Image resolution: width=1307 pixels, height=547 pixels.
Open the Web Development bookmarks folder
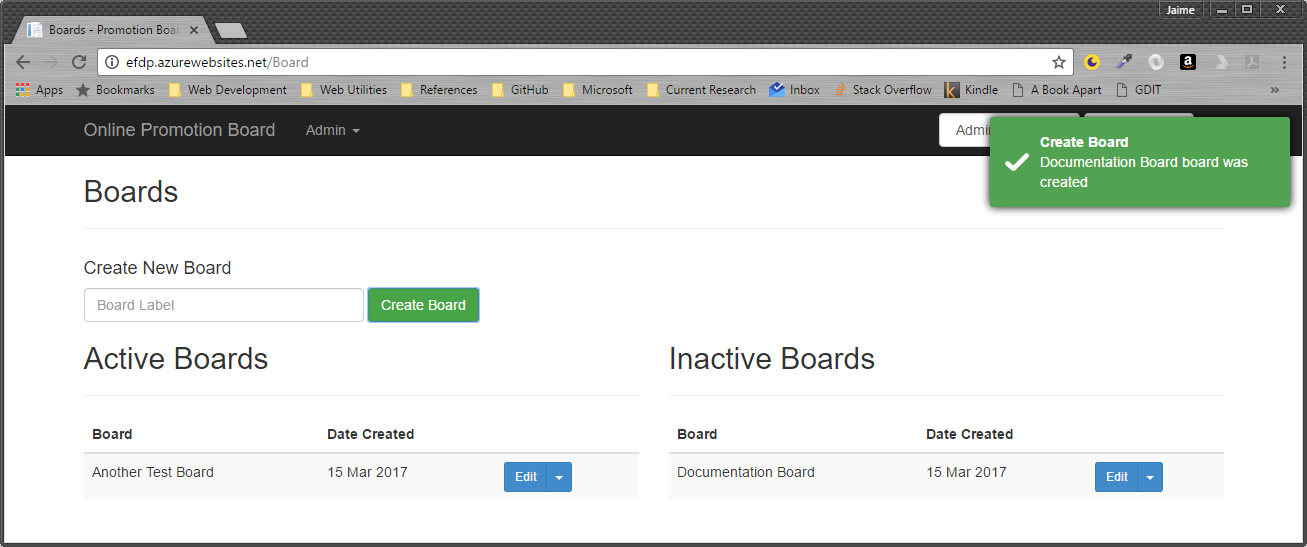[228, 90]
